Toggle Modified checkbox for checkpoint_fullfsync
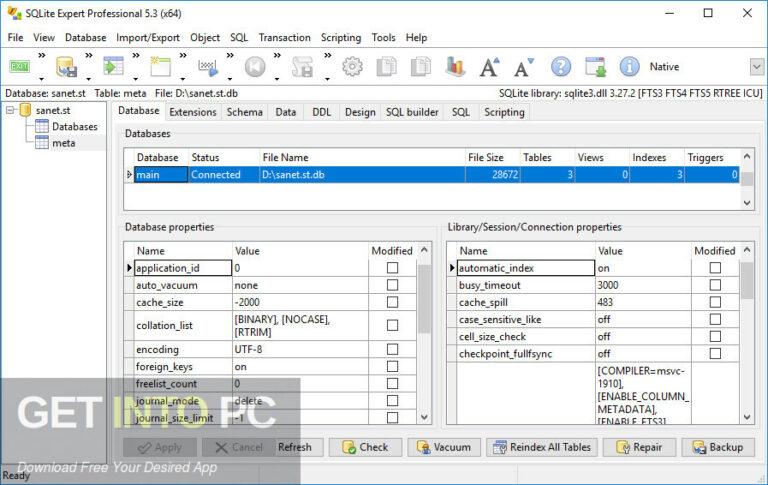The width and height of the screenshot is (768, 485). (715, 353)
